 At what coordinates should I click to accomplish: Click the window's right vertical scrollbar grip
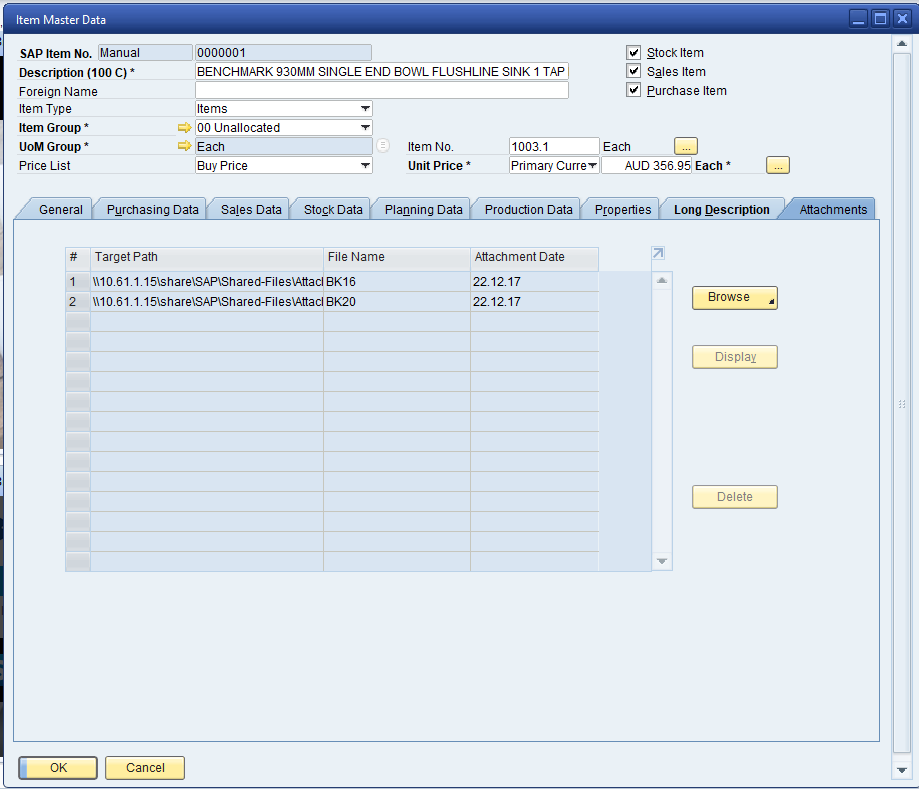pos(902,404)
